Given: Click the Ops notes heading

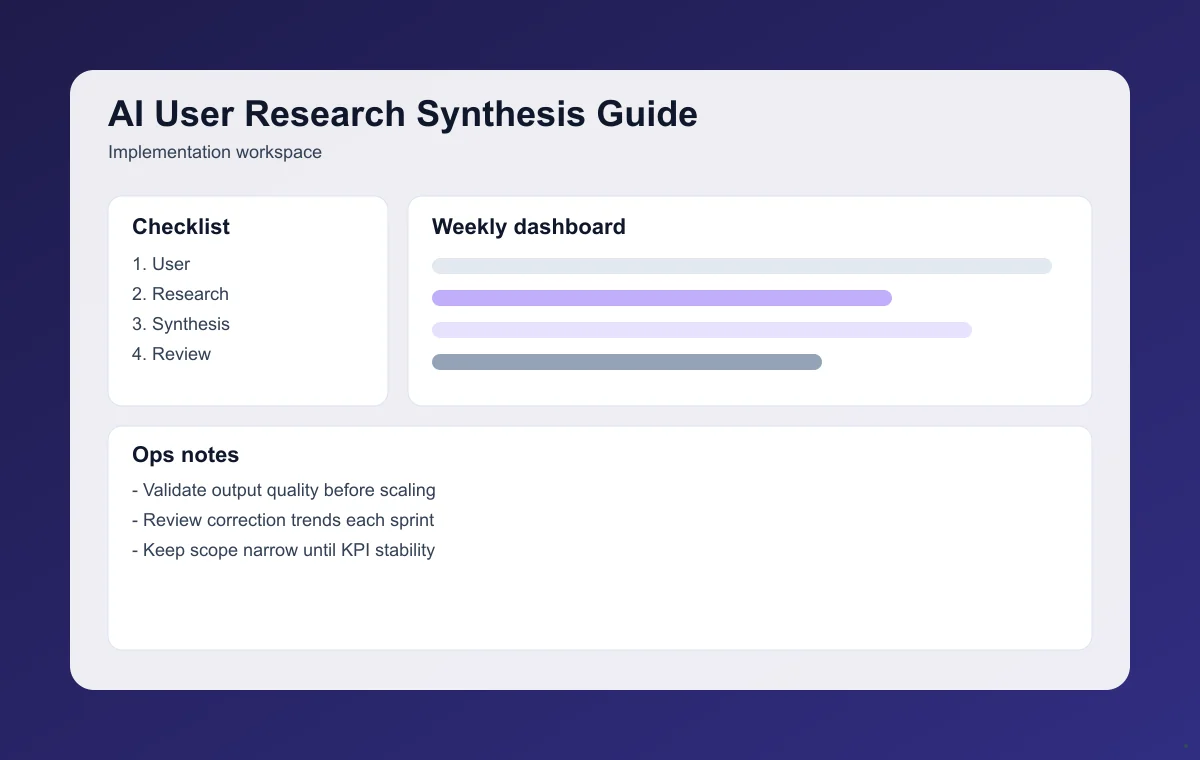Looking at the screenshot, I should (186, 455).
